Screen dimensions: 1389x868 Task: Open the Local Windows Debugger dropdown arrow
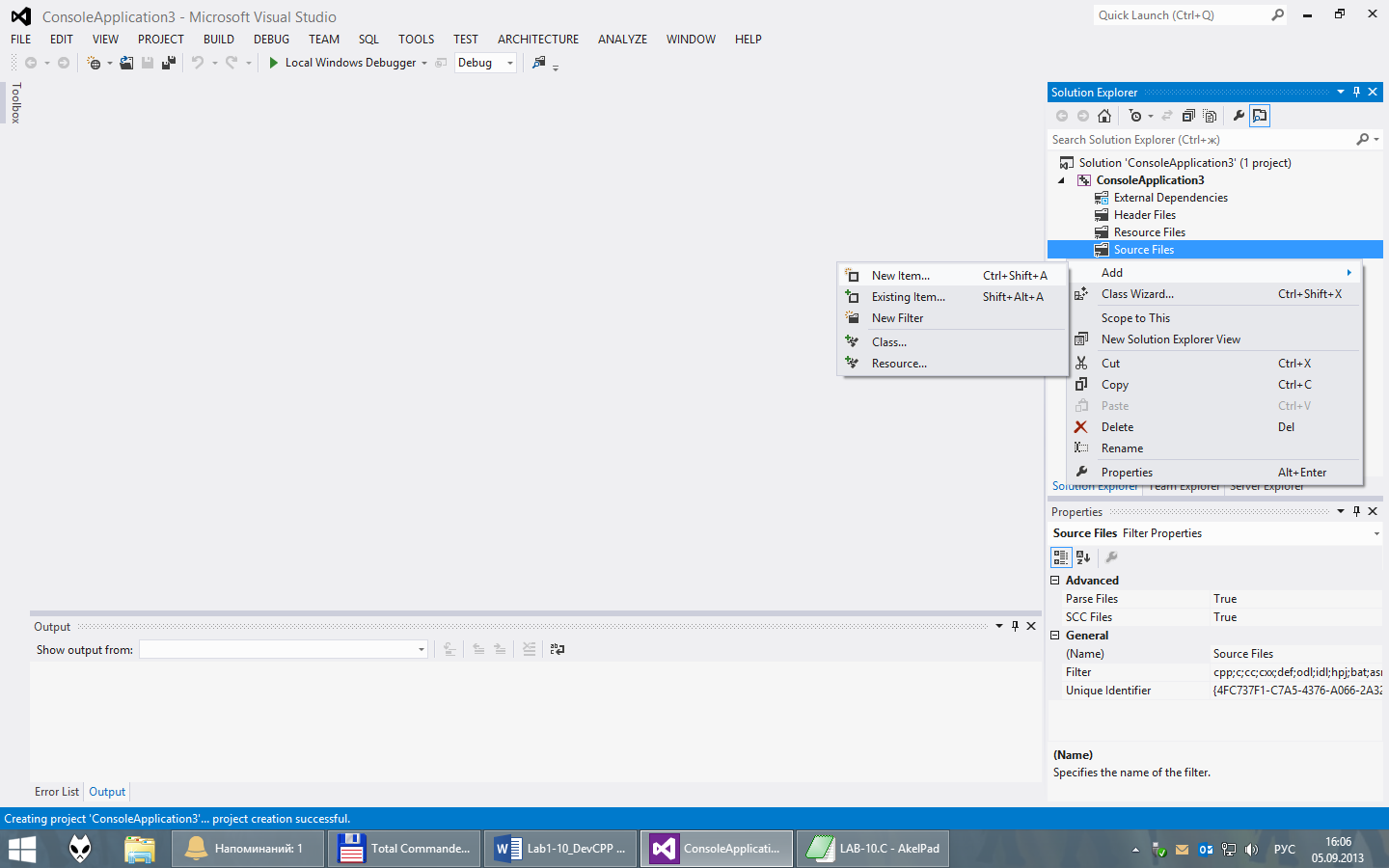point(424,64)
